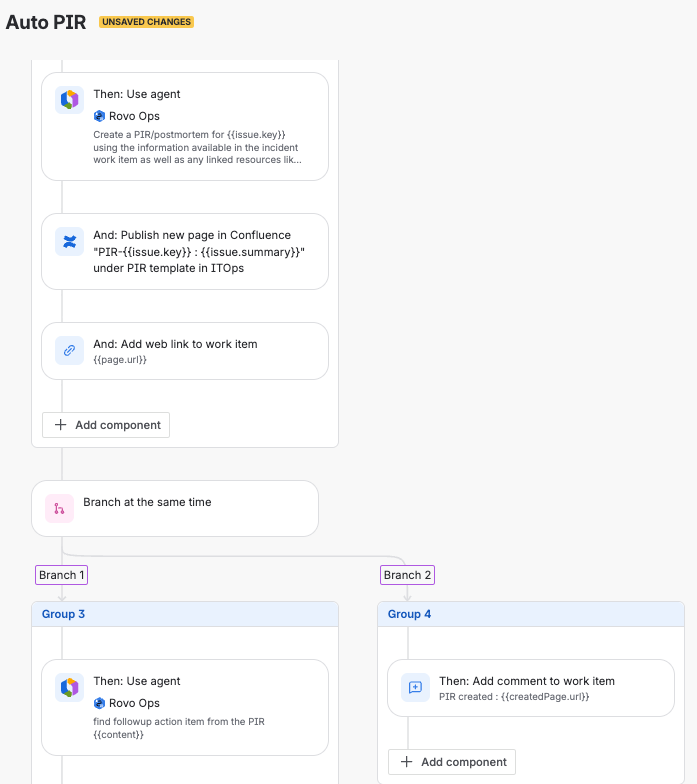
Task: Collapse the Group 4 header
Action: pos(531,614)
